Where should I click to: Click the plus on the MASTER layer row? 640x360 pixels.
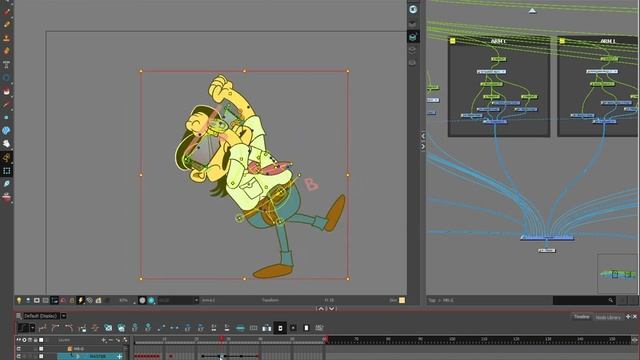[120, 357]
